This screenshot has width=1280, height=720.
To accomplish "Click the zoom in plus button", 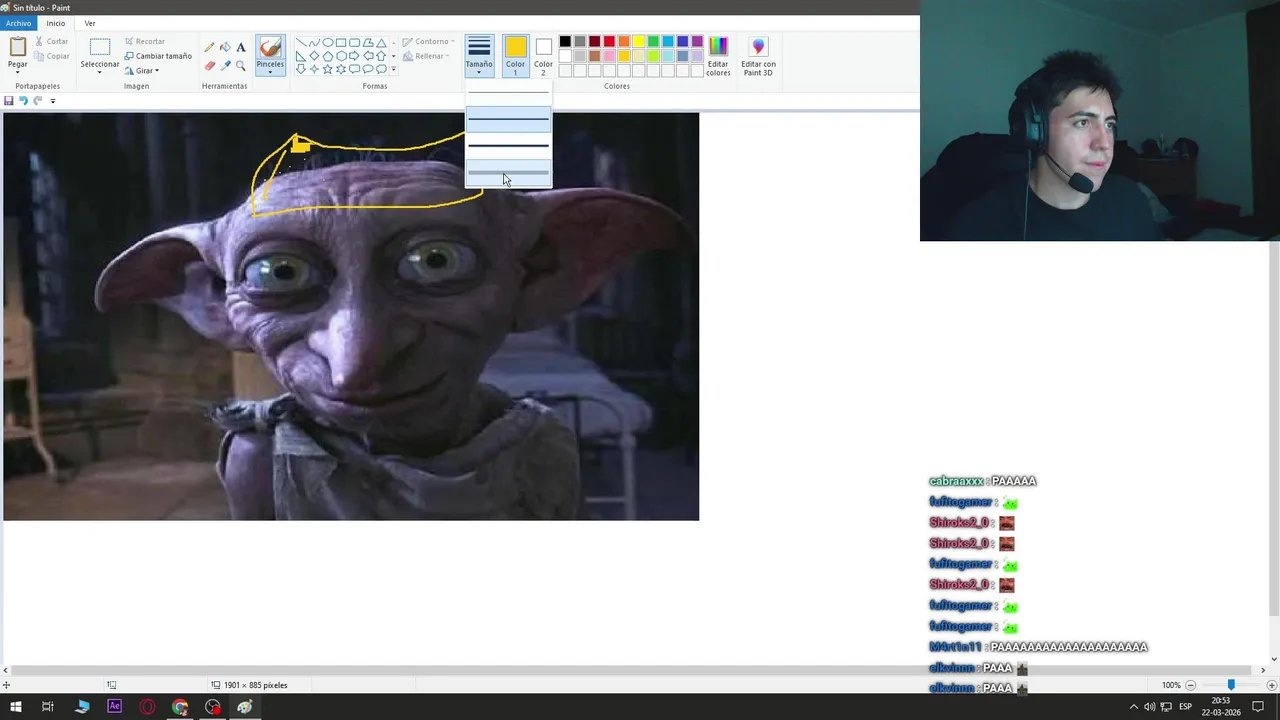I will tap(1271, 685).
